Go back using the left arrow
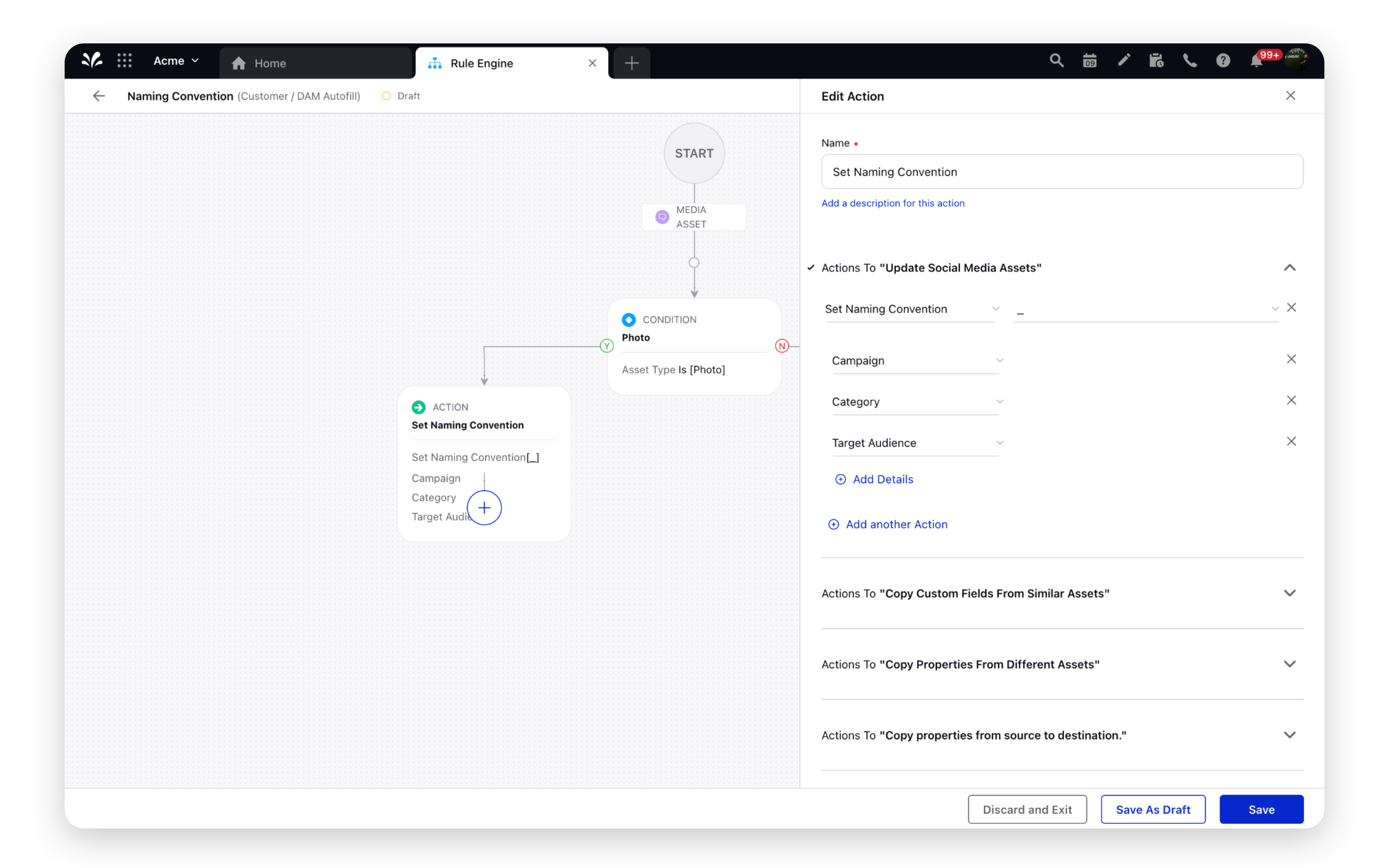This screenshot has width=1389, height=868. tap(99, 96)
